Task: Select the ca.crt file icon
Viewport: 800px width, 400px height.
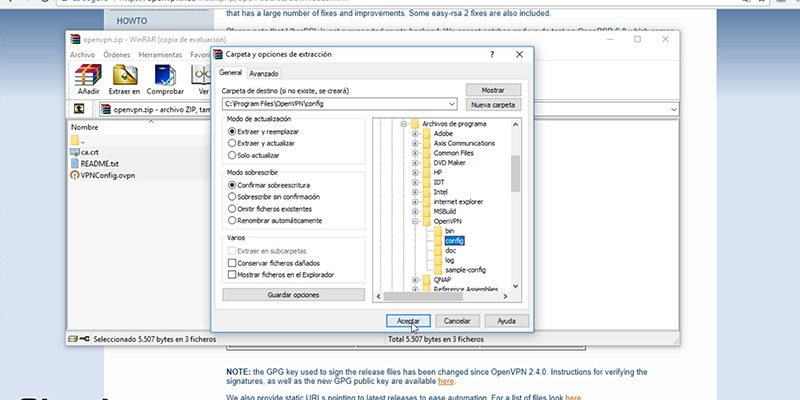Action: click(x=75, y=152)
